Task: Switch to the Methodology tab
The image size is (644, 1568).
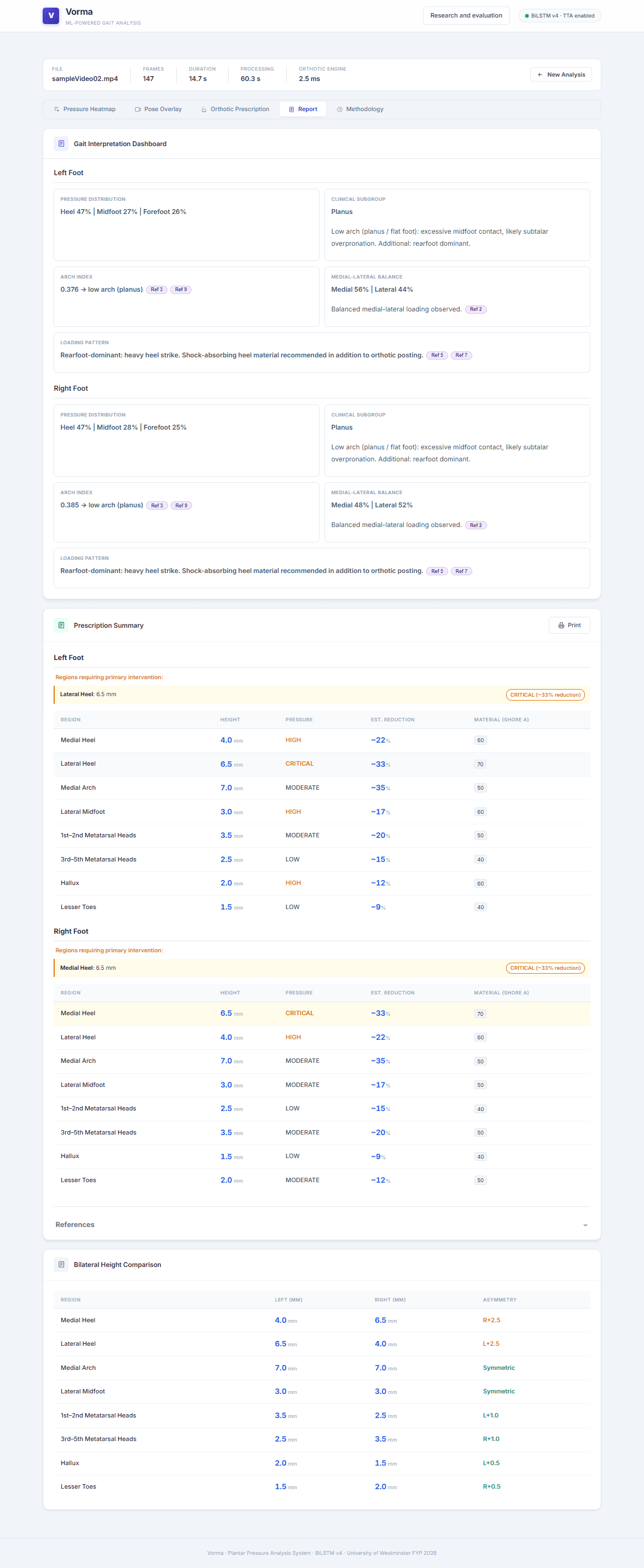Action: pyautogui.click(x=361, y=109)
